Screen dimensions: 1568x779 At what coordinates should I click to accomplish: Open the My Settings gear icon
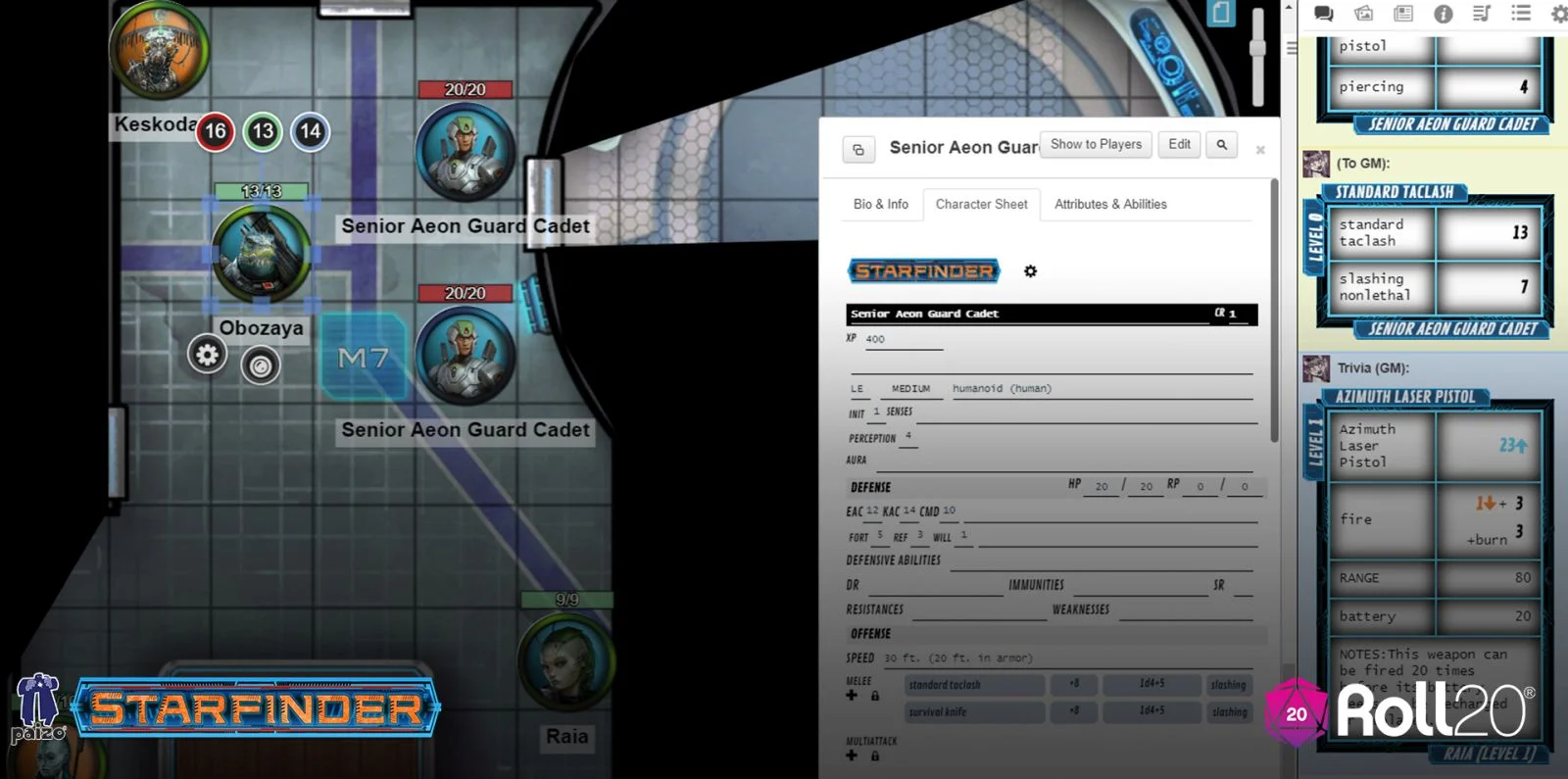coord(1559,13)
